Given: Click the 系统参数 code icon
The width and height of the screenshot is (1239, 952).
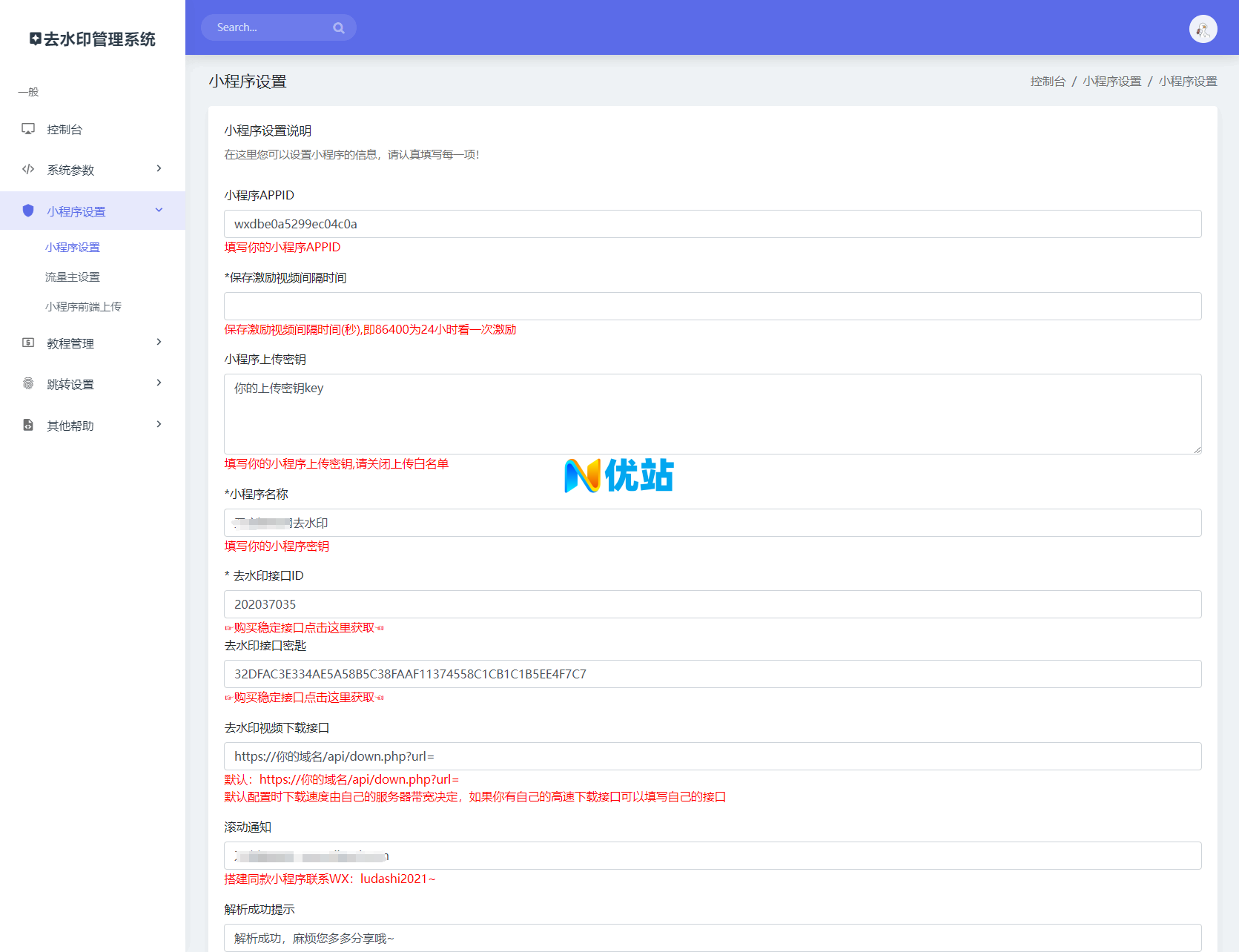Looking at the screenshot, I should pyautogui.click(x=28, y=169).
